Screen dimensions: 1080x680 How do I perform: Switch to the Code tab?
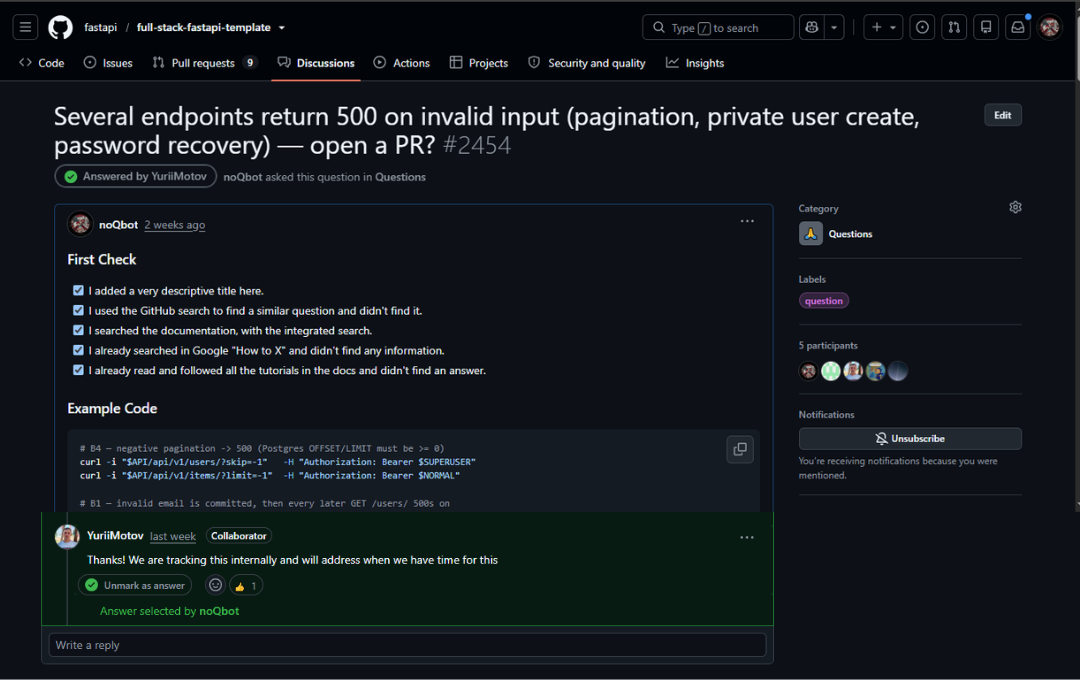coord(42,63)
